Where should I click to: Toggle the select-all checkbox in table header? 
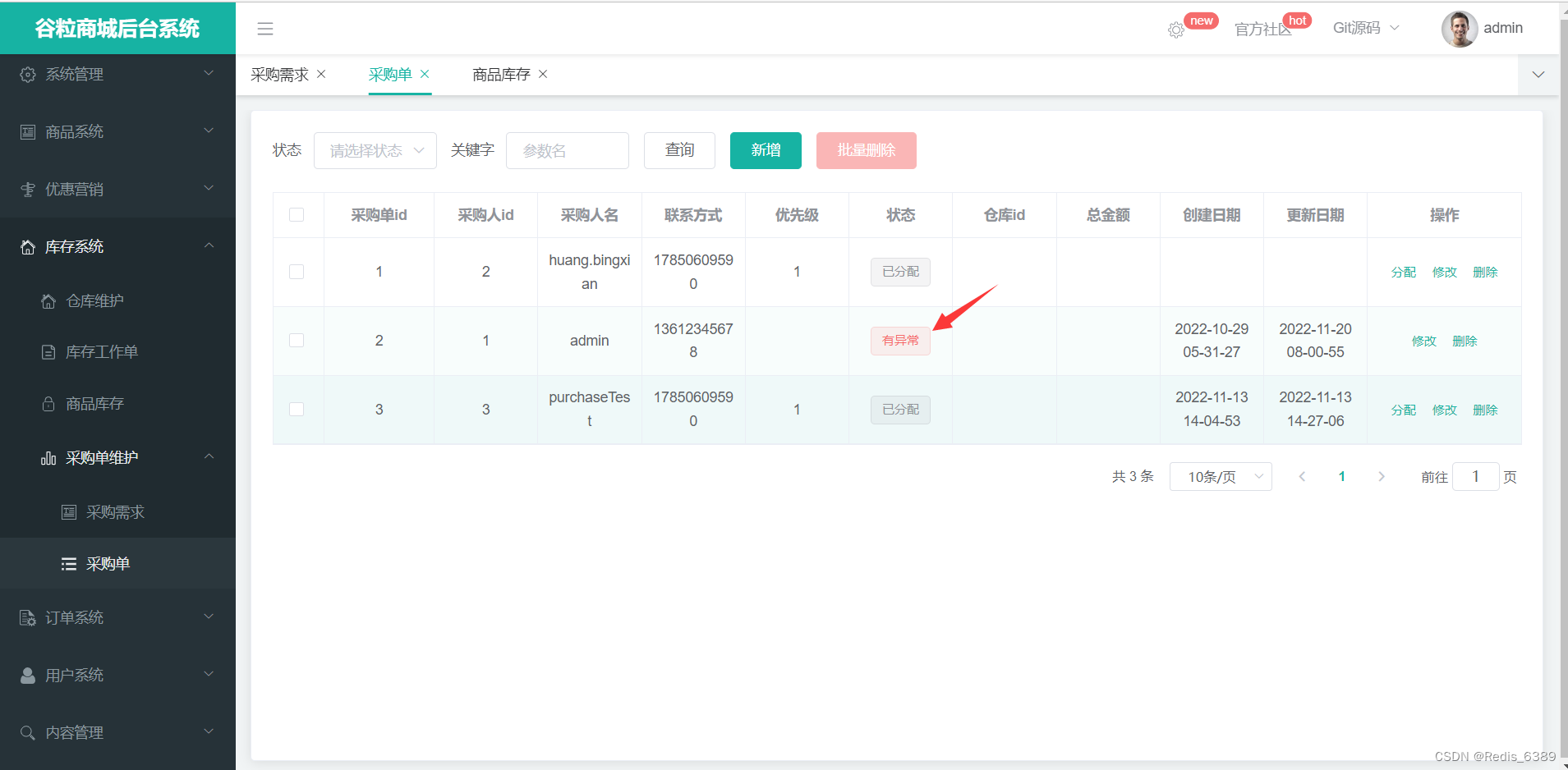[297, 215]
